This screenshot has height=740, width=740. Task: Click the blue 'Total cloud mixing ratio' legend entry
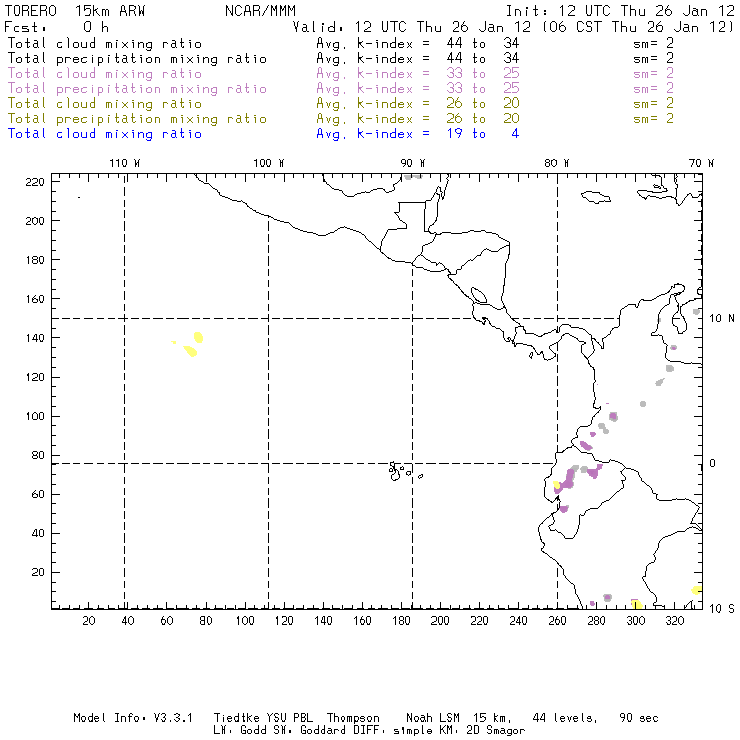[105, 134]
